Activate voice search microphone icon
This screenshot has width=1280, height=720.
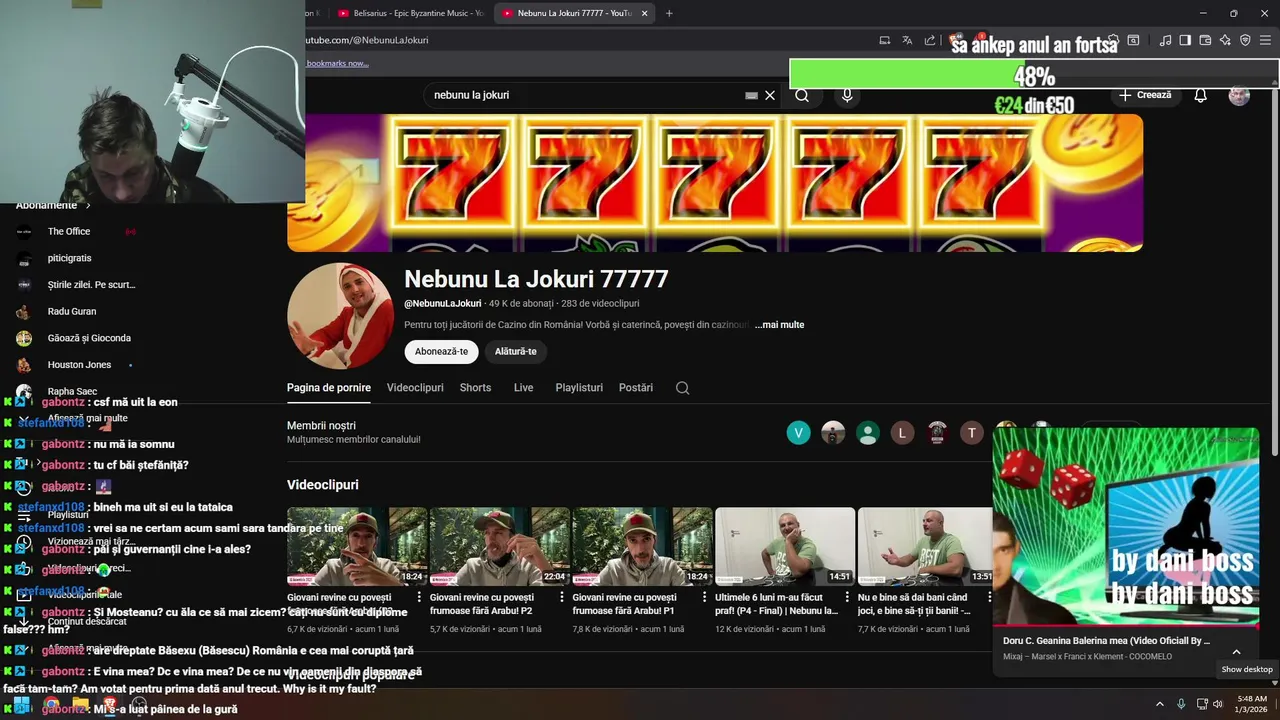tap(847, 95)
